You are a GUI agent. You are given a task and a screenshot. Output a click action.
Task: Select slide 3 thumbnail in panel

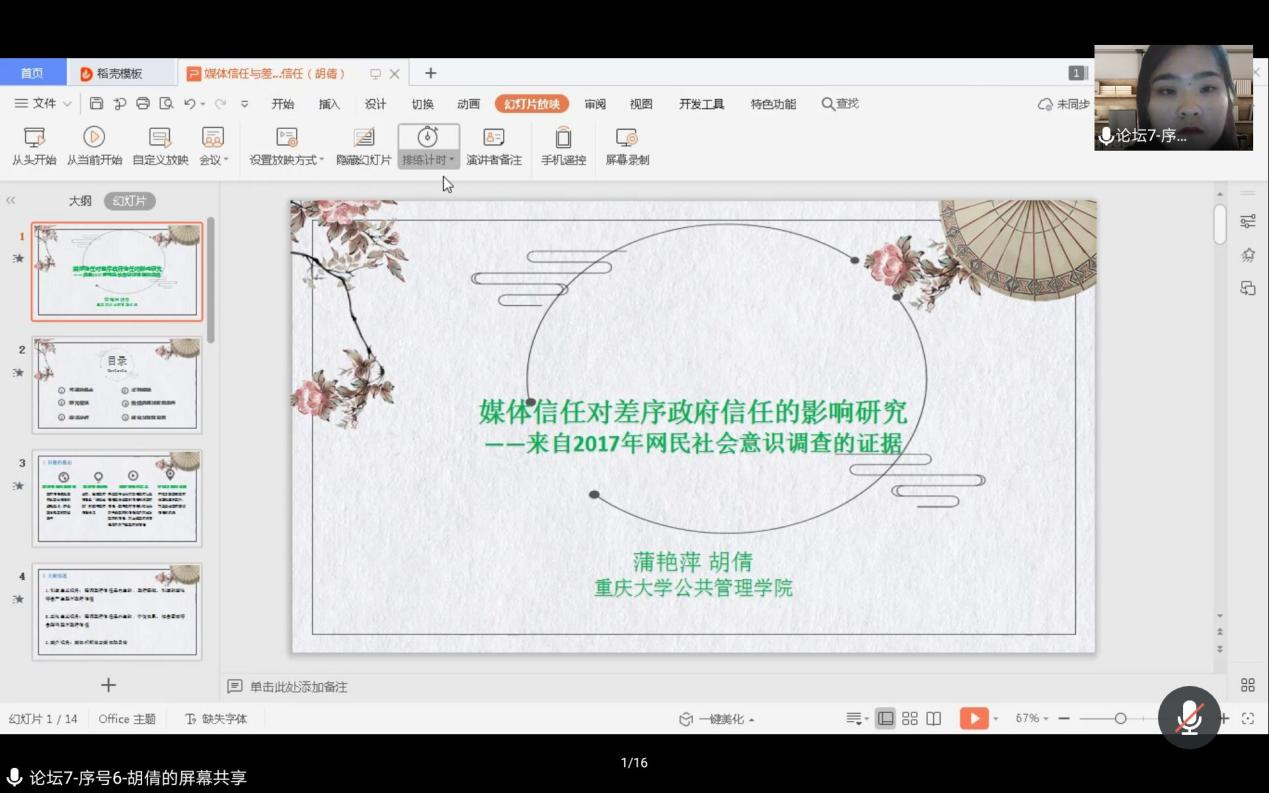(117, 498)
